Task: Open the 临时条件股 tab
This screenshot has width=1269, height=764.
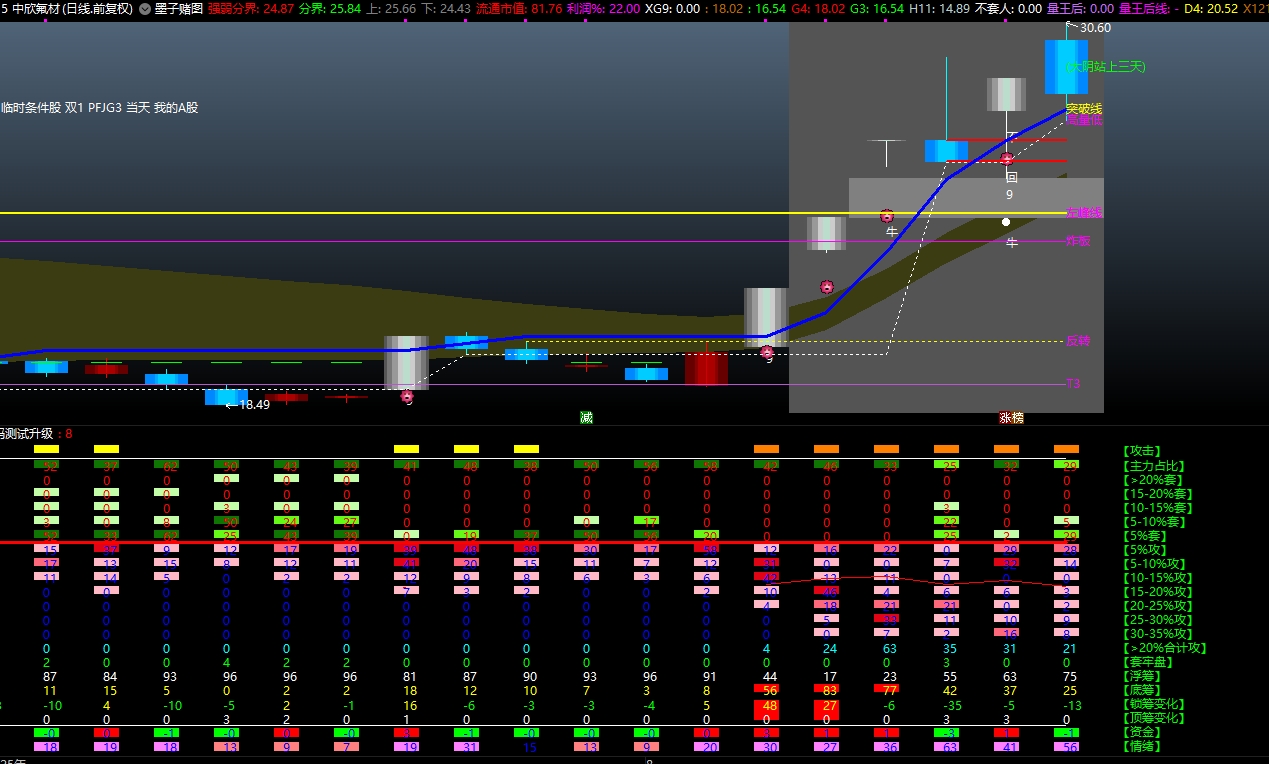Action: 30,107
